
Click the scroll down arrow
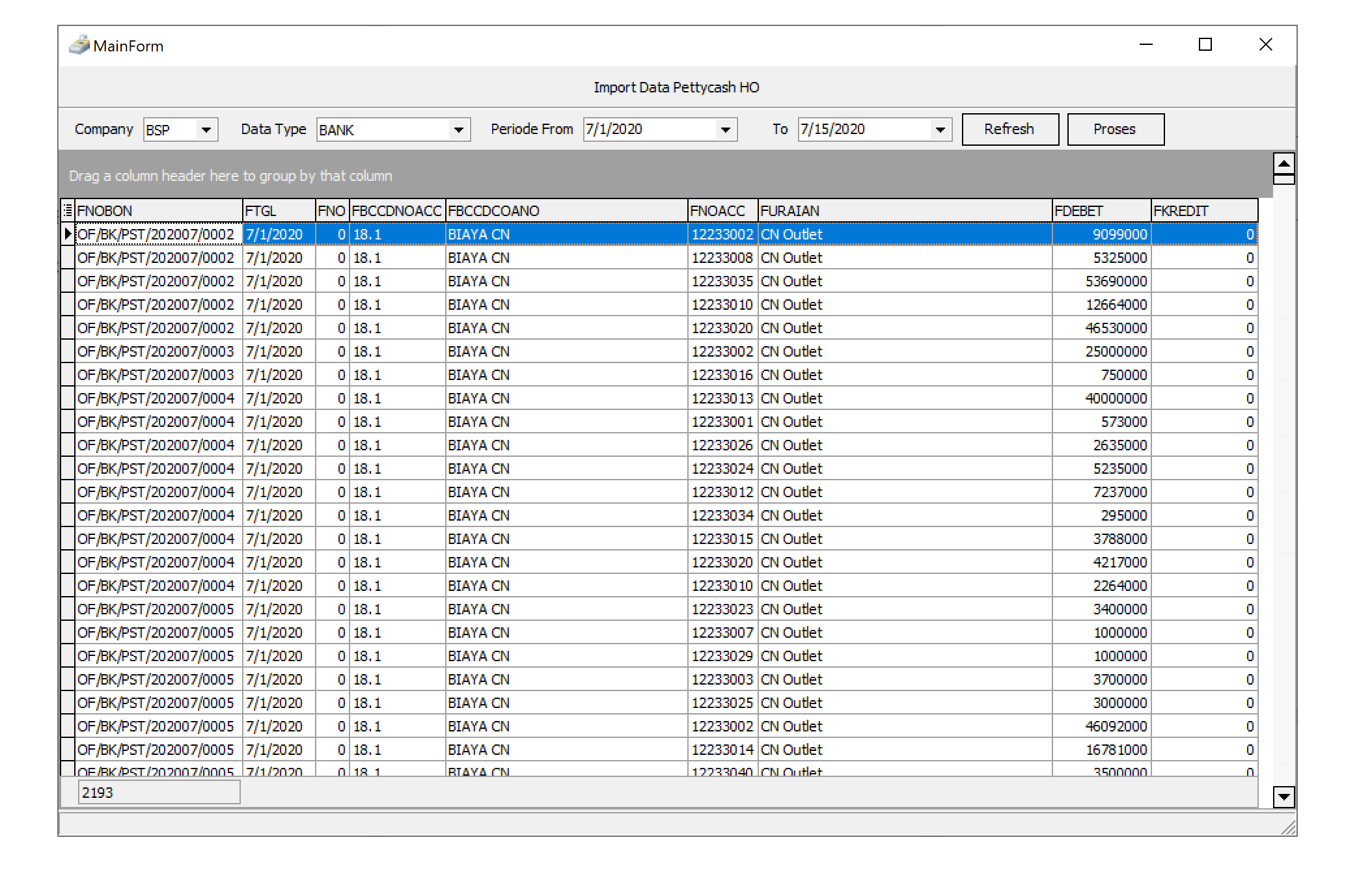(x=1283, y=797)
